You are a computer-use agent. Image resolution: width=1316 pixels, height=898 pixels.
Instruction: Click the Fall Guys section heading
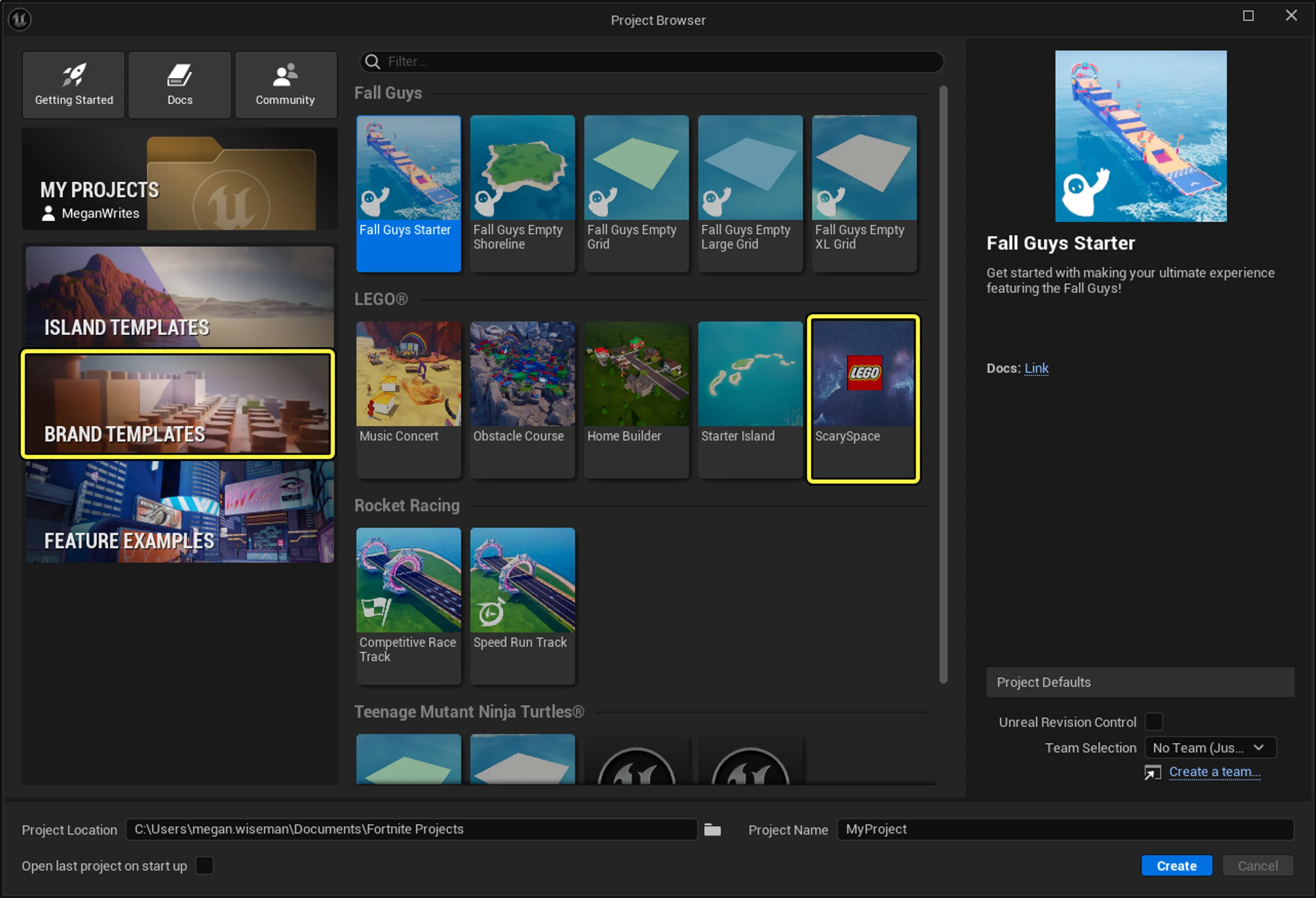[388, 93]
